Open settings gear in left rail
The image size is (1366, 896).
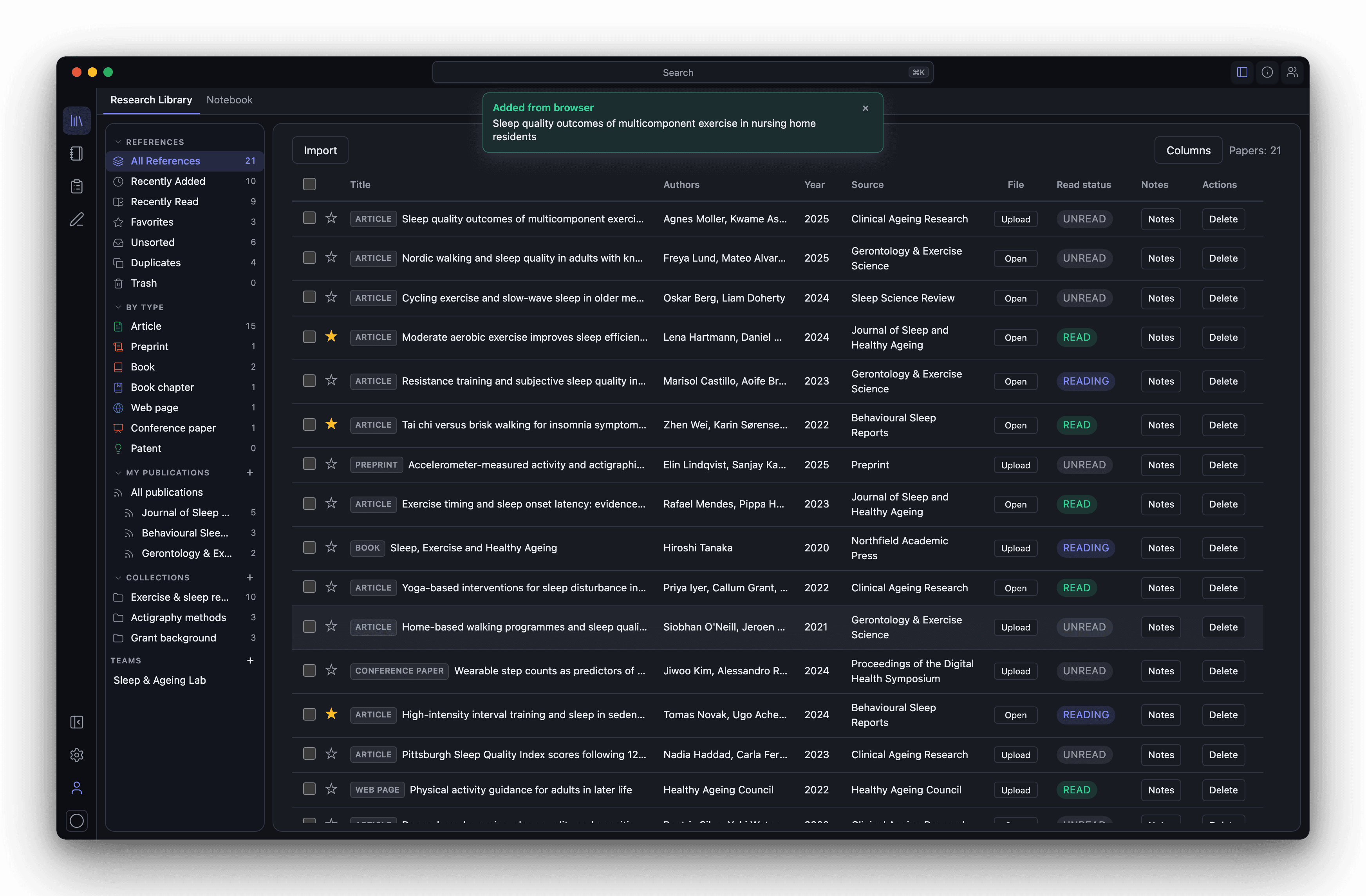tap(77, 755)
